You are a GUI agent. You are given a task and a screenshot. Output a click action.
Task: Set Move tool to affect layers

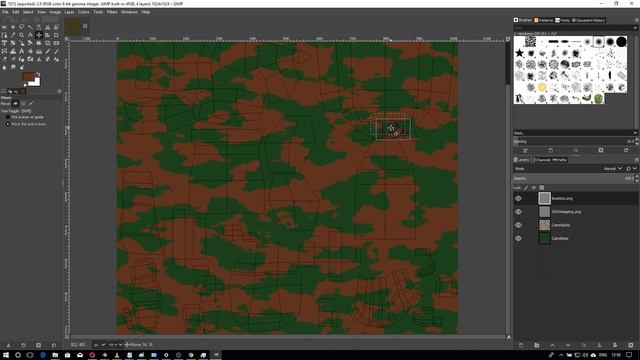click(16, 104)
